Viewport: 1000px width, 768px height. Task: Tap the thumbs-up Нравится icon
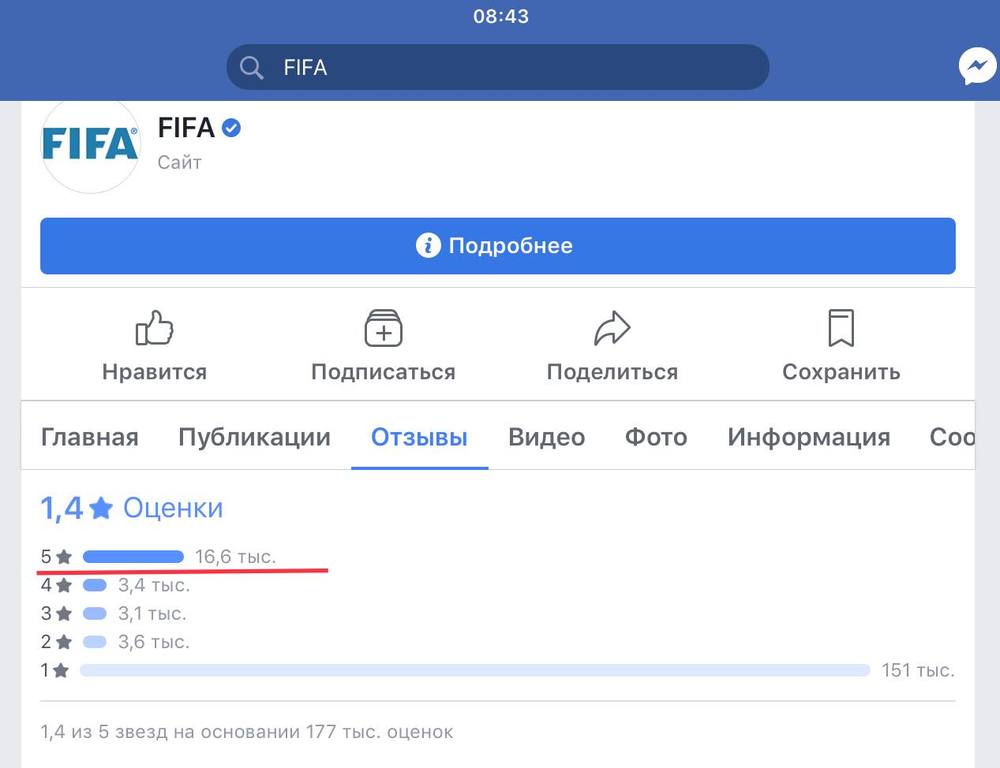(x=154, y=328)
